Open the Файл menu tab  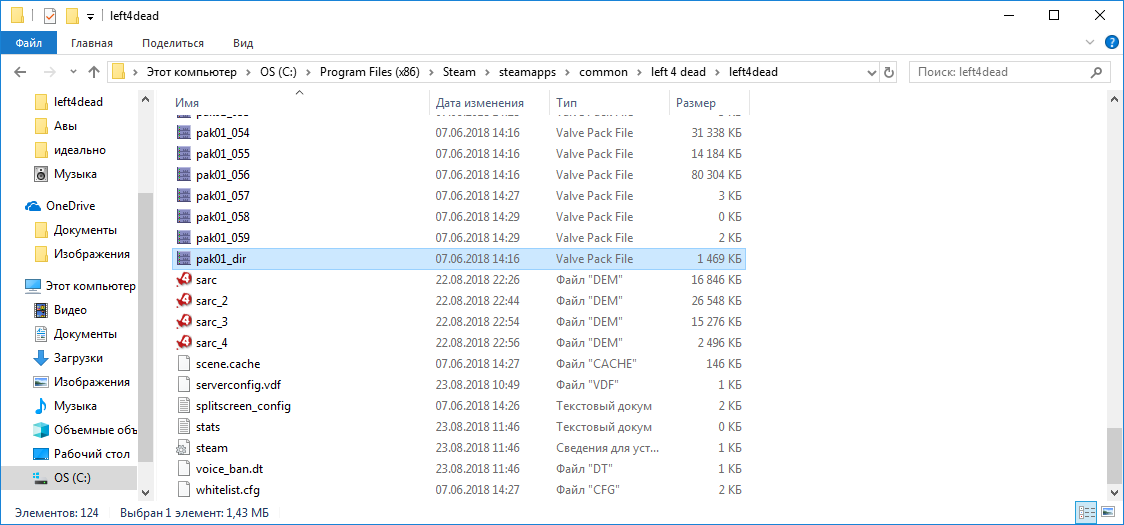click(29, 43)
